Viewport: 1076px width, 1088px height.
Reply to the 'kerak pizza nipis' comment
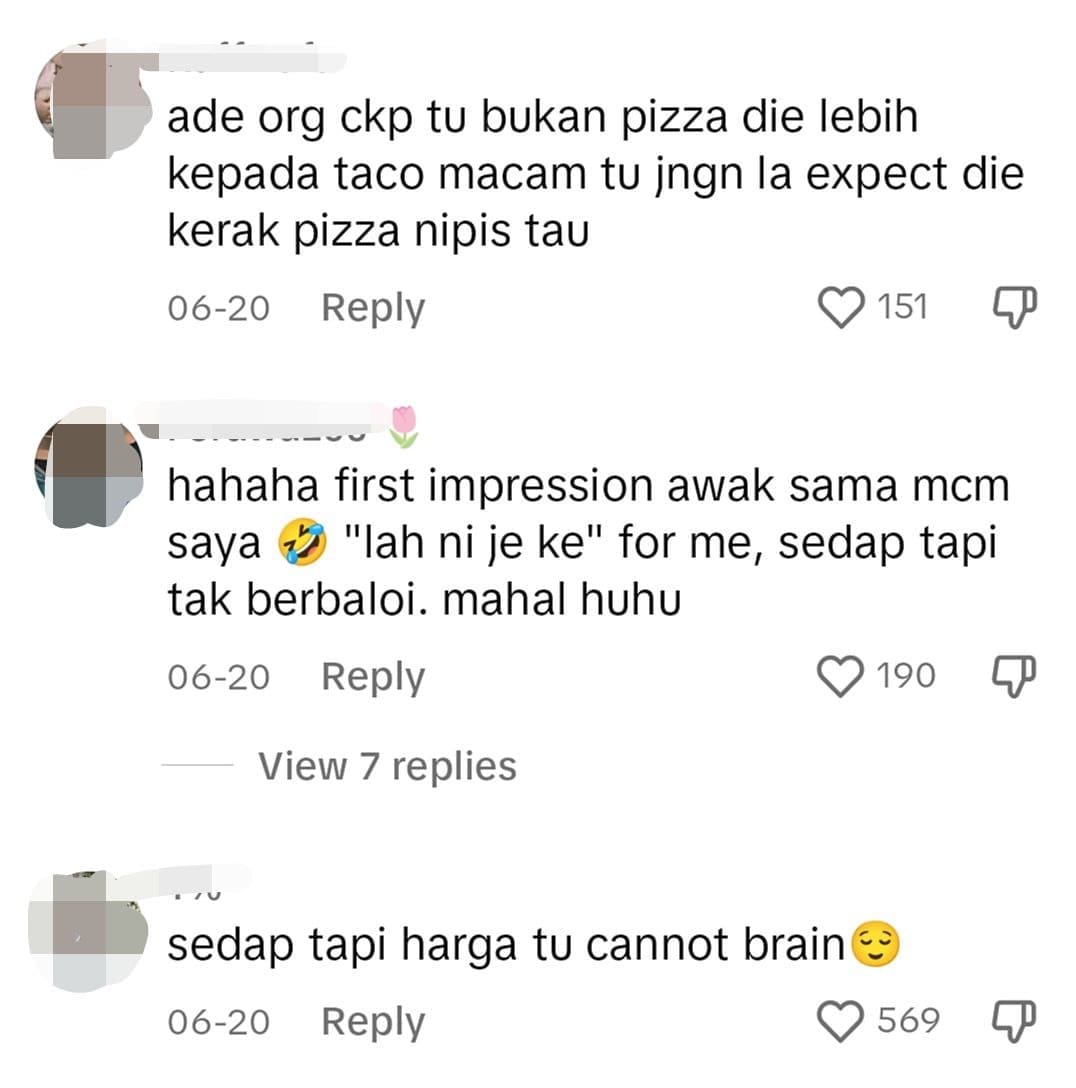[373, 309]
